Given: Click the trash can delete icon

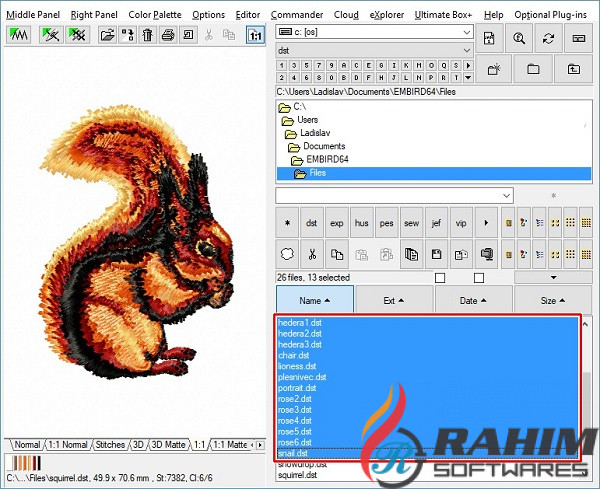Looking at the screenshot, I should tap(148, 35).
